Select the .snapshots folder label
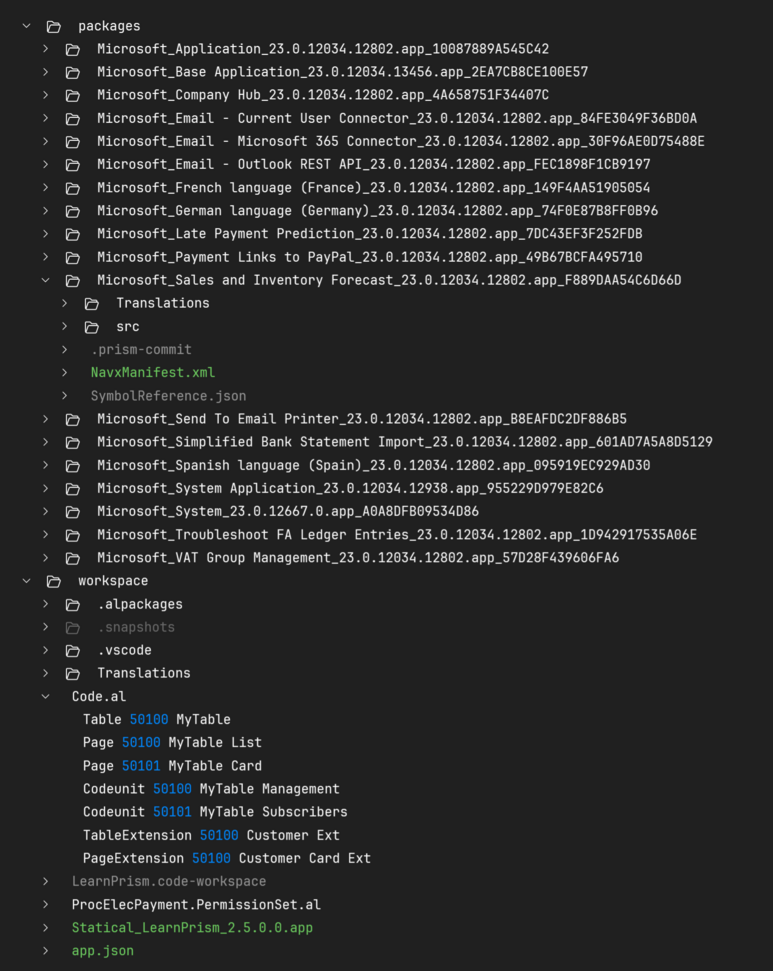Screen dimensions: 773x971 (x=136, y=627)
